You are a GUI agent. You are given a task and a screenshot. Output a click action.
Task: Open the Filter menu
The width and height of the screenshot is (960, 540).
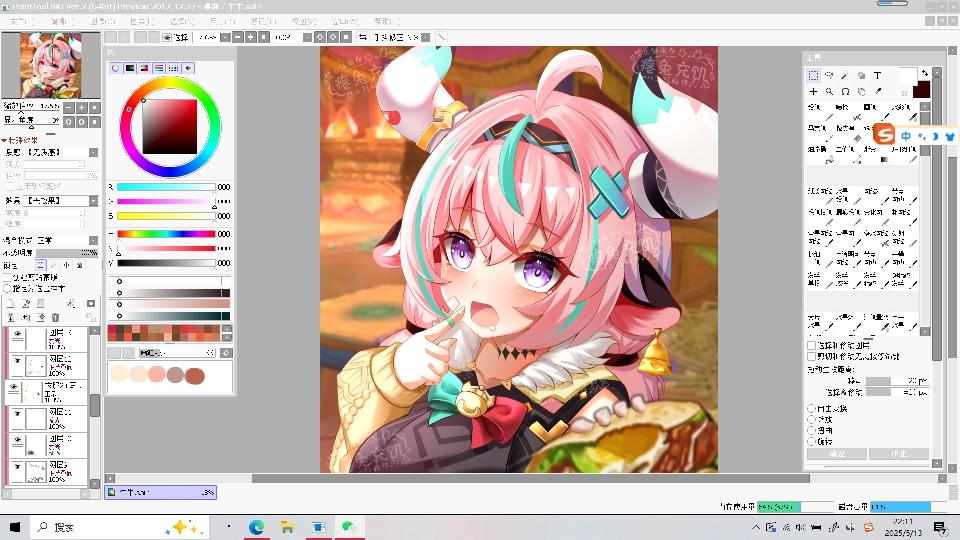pos(263,21)
